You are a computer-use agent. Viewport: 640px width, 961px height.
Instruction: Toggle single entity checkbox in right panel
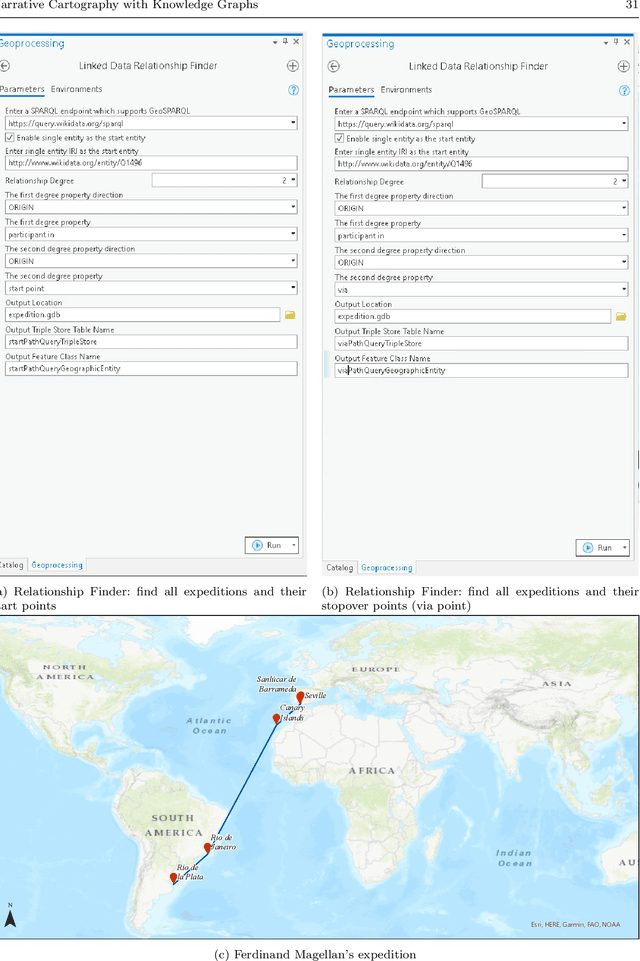pyautogui.click(x=339, y=139)
